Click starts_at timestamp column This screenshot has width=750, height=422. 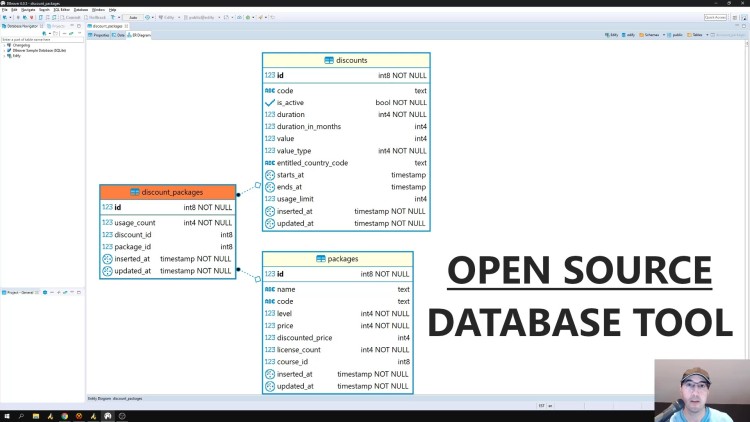(346, 175)
